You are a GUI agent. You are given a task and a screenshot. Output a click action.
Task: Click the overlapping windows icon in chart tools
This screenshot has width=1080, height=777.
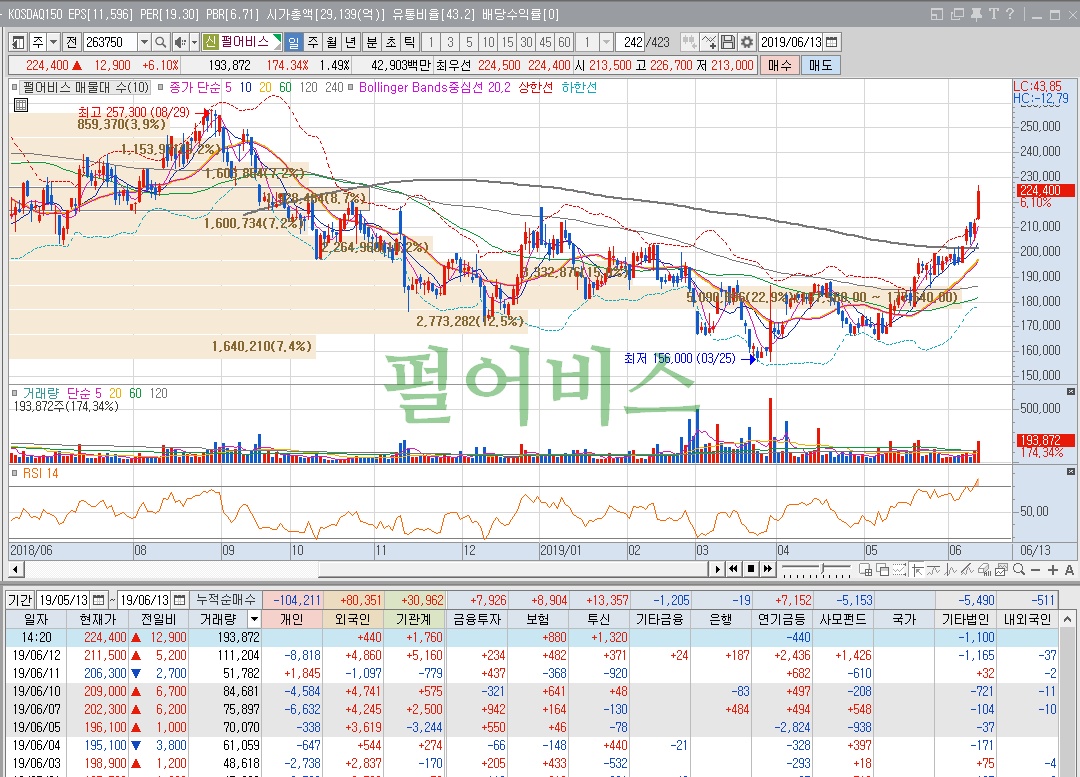click(x=882, y=569)
